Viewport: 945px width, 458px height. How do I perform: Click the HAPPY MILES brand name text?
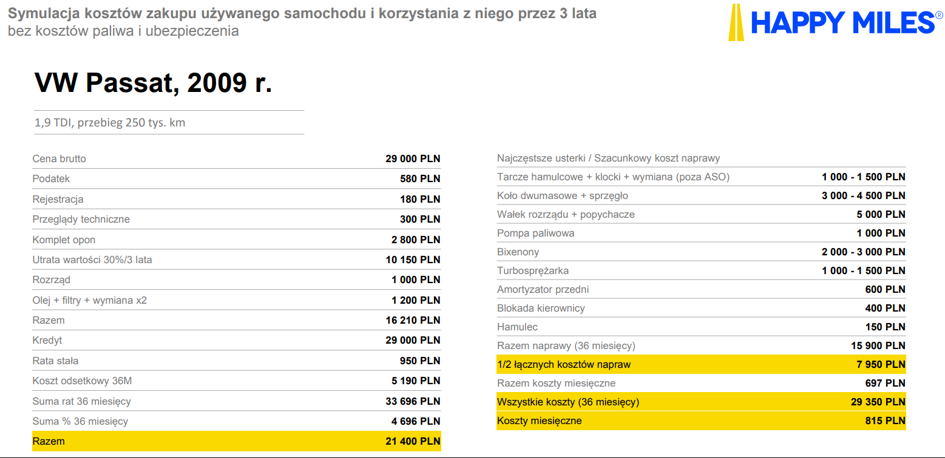(845, 22)
